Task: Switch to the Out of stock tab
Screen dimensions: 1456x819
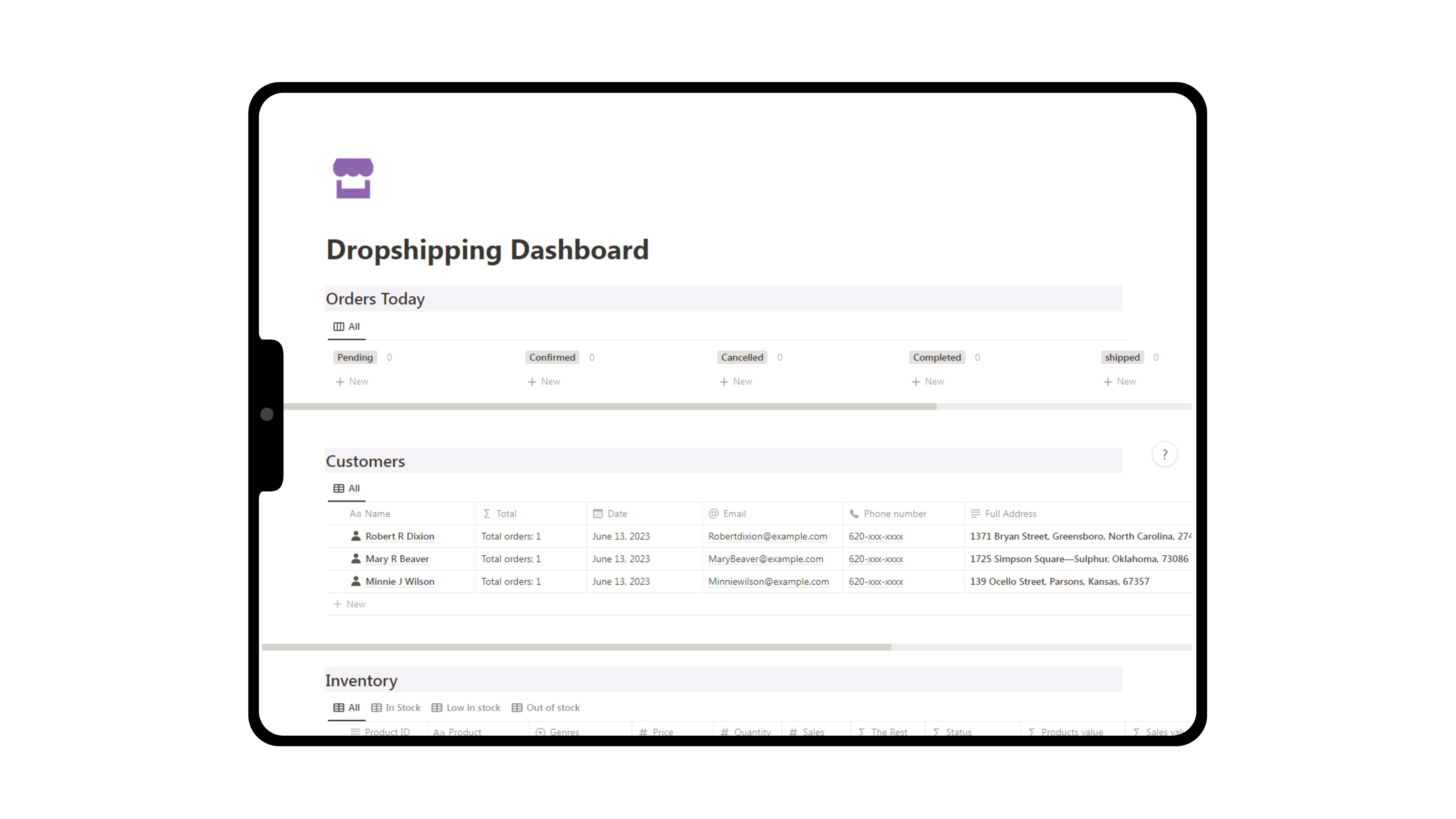Action: coord(545,708)
